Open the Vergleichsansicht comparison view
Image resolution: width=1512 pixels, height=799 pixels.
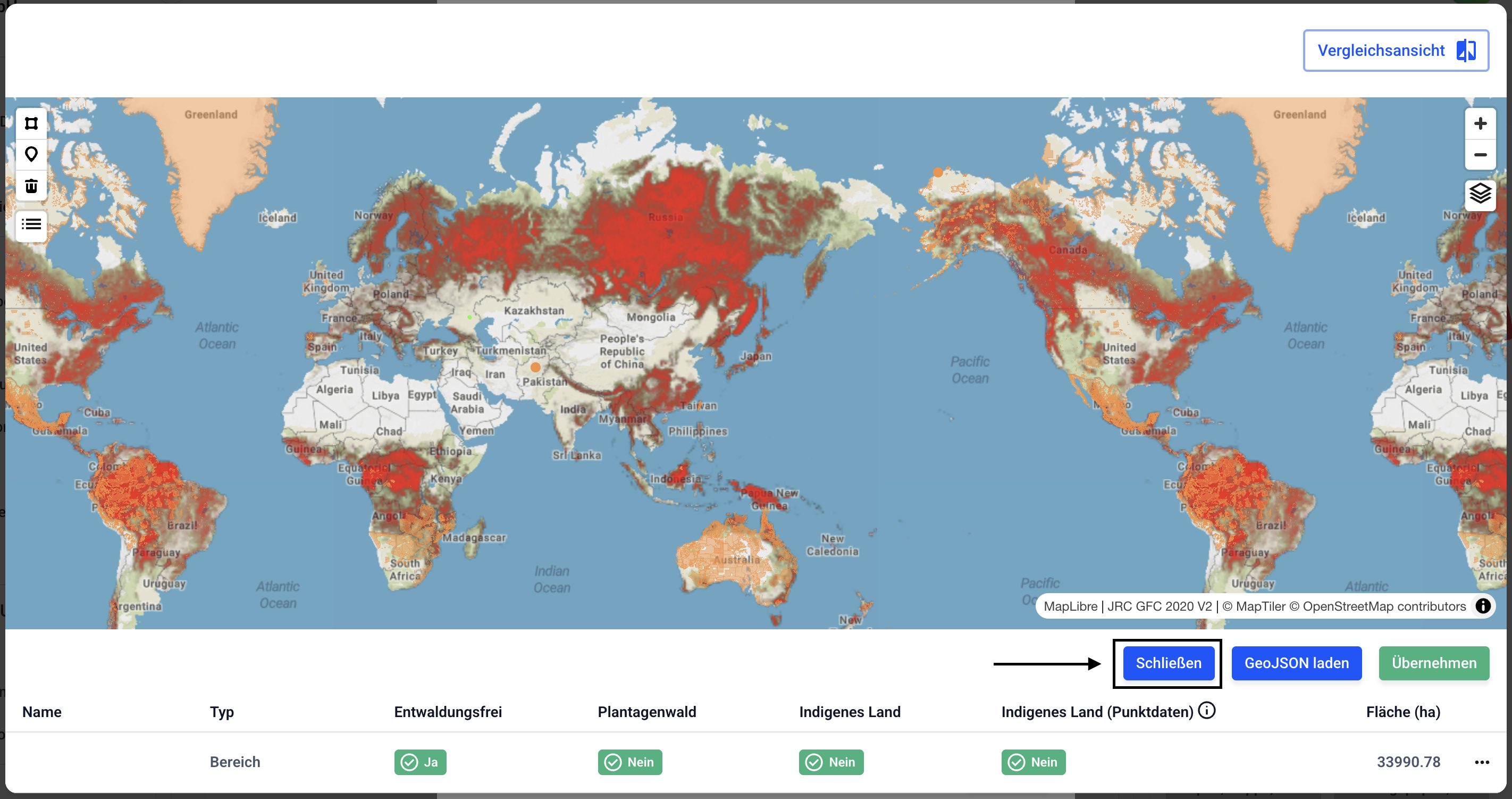pos(1395,51)
